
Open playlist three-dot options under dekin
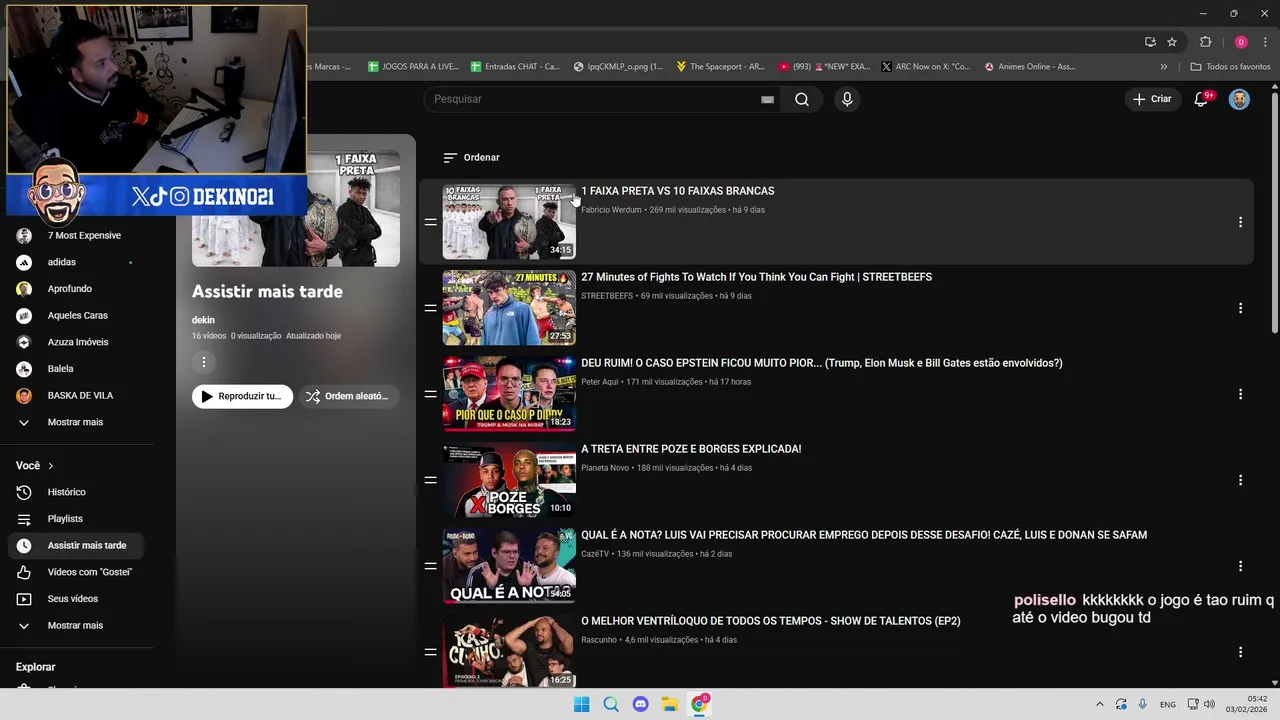[203, 362]
